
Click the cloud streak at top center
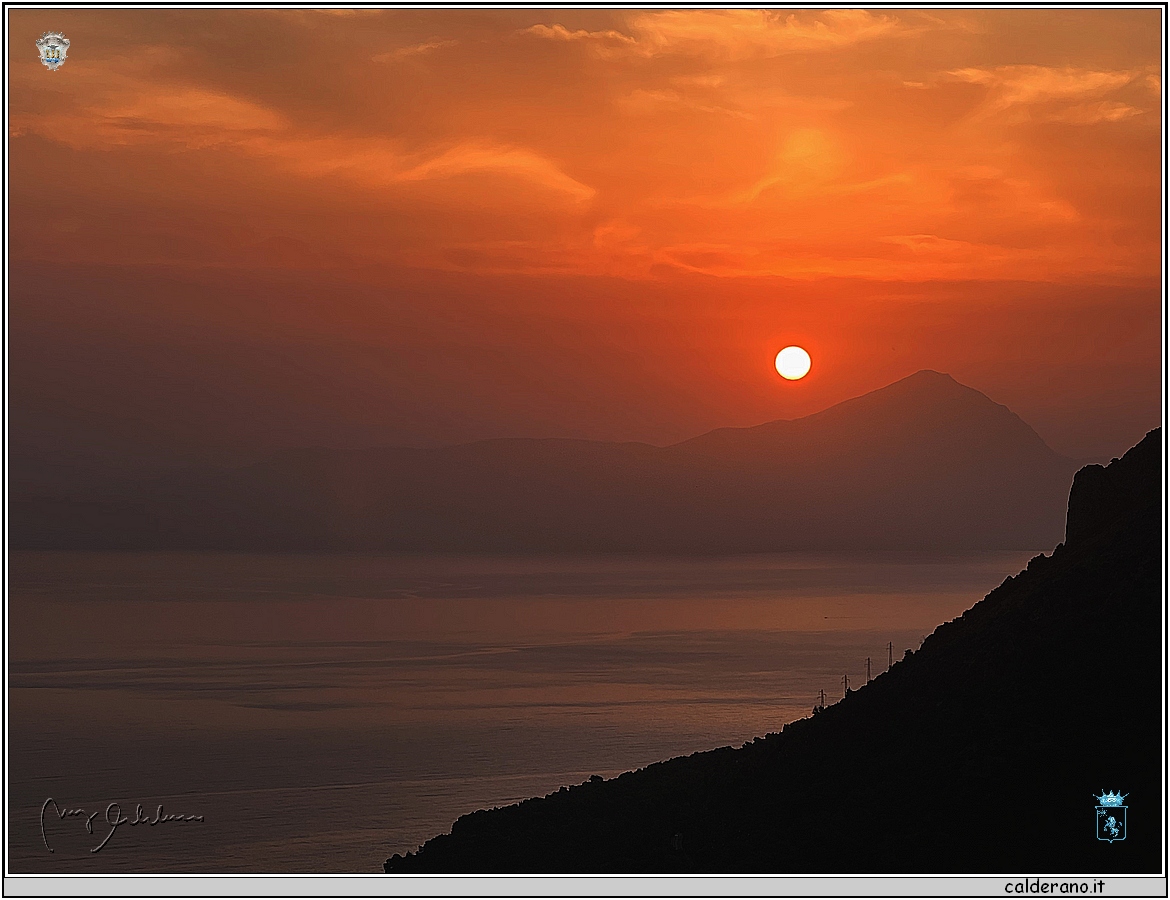coord(720,32)
